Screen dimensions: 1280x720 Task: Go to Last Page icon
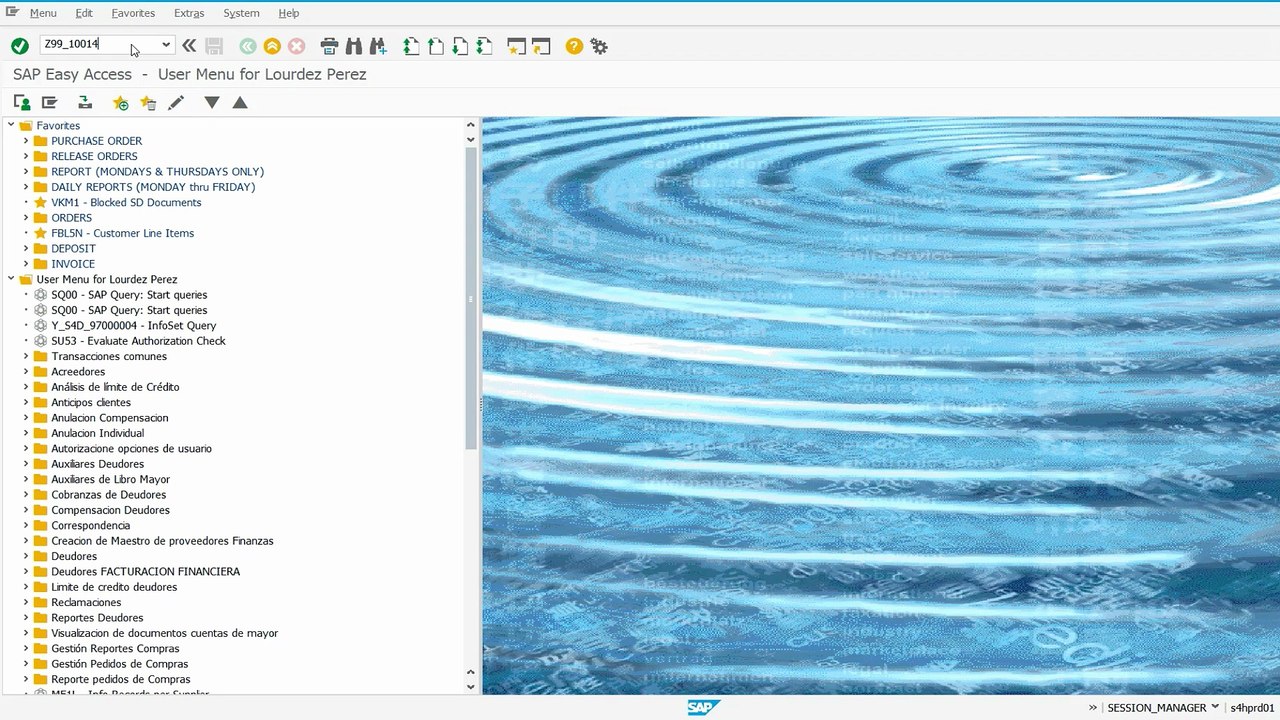pos(484,46)
